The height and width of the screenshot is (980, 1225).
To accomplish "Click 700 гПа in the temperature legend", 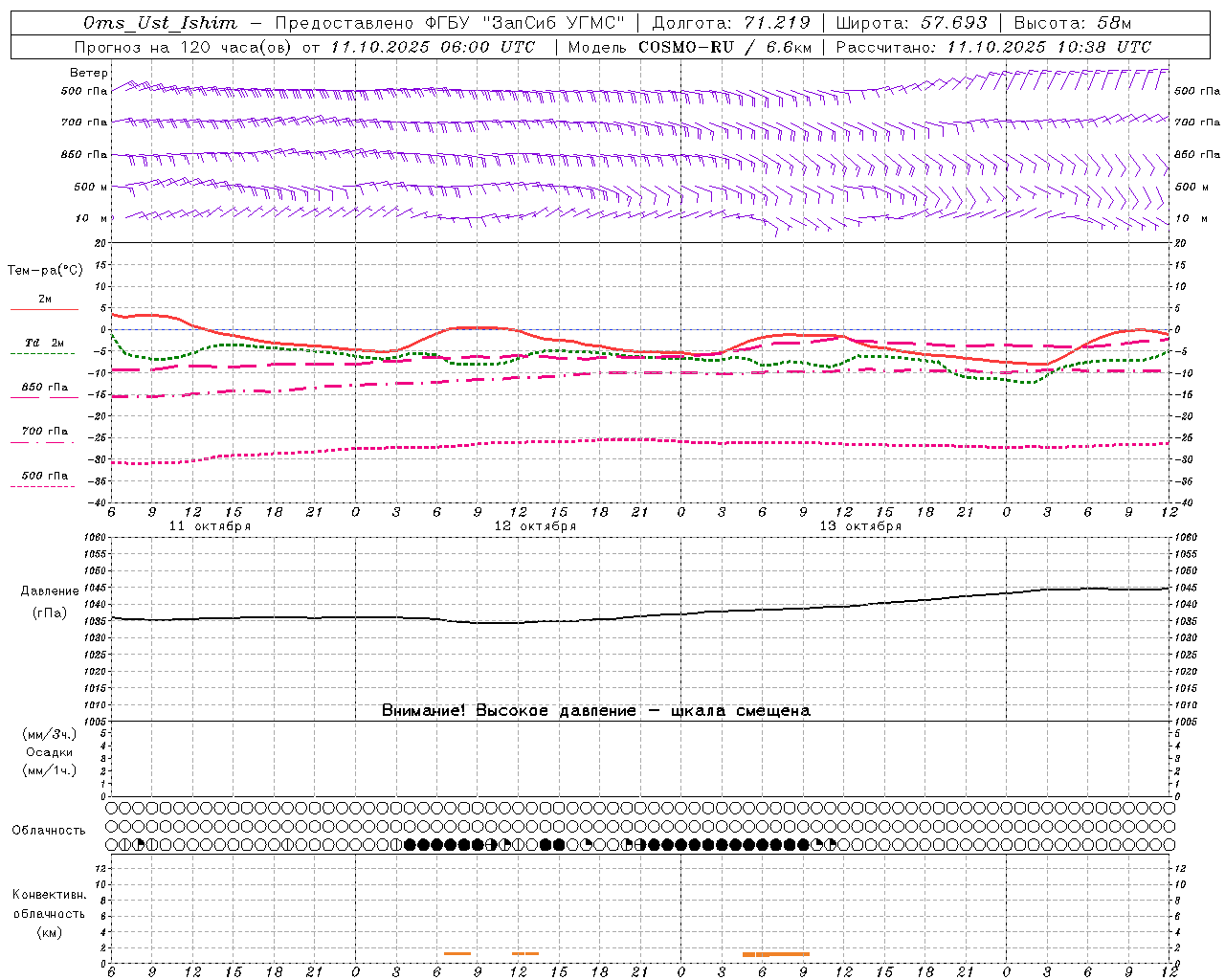I will coord(45,432).
